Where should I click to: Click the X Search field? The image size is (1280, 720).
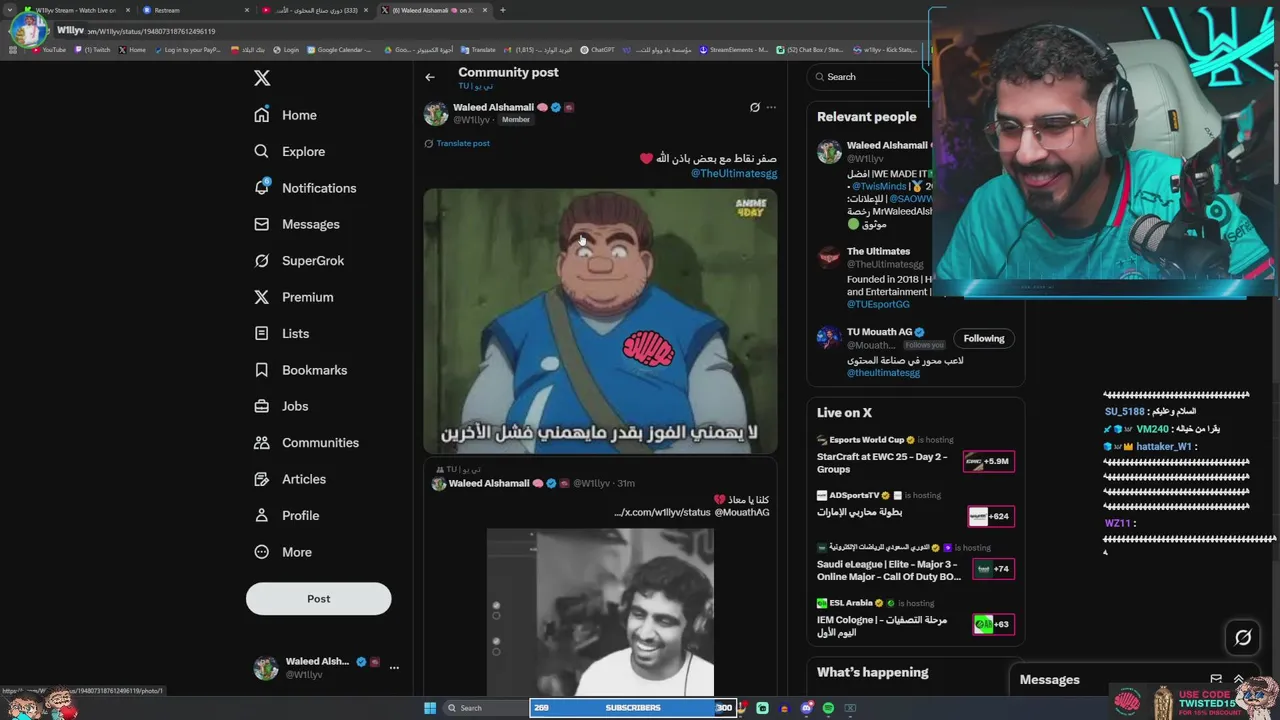(x=870, y=77)
